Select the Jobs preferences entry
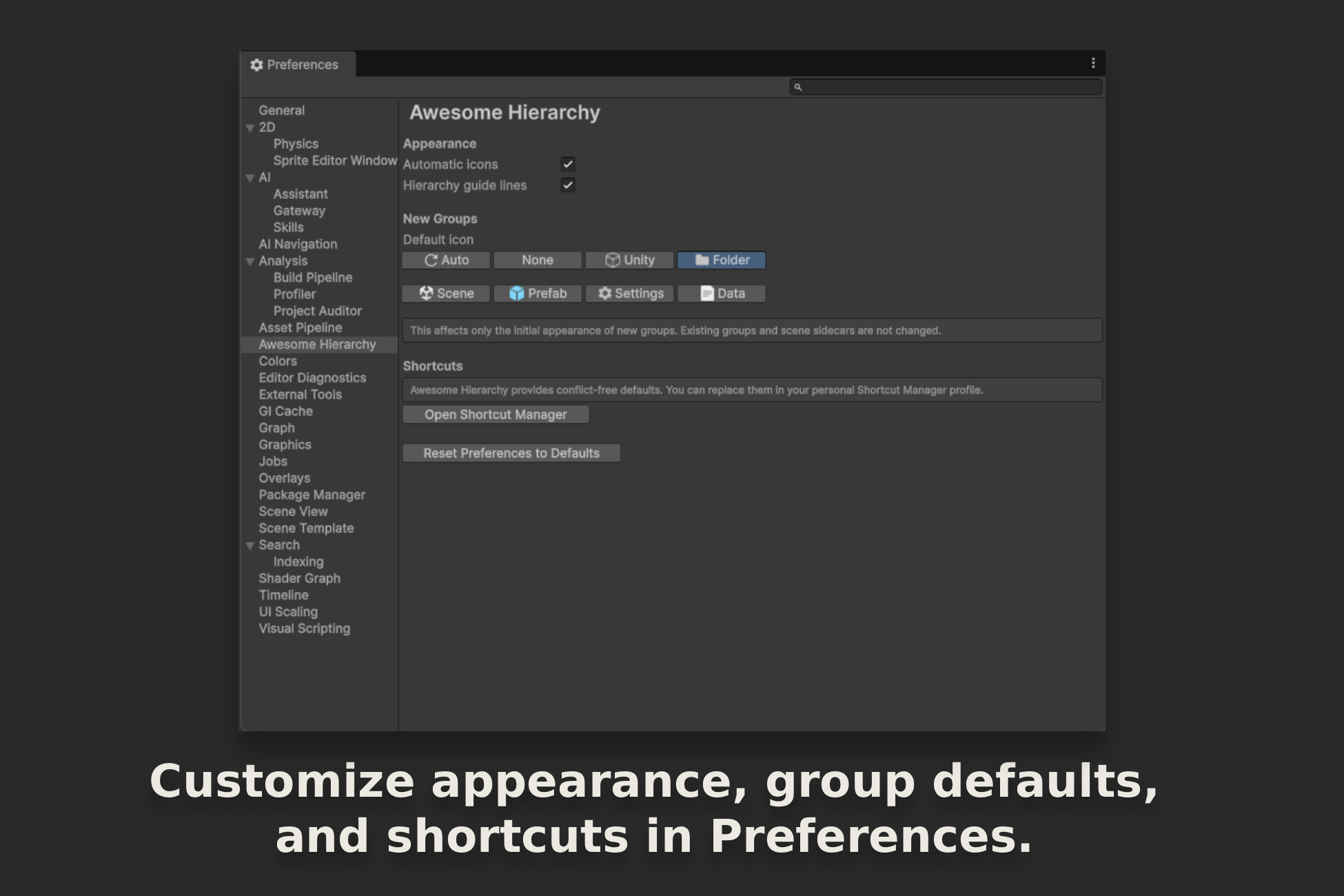 click(273, 461)
